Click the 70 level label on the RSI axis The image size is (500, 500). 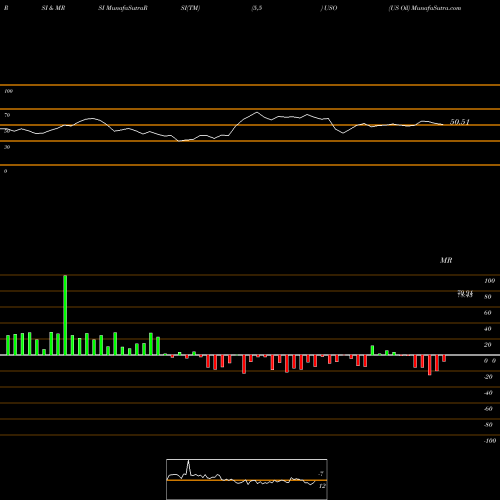coord(7,115)
